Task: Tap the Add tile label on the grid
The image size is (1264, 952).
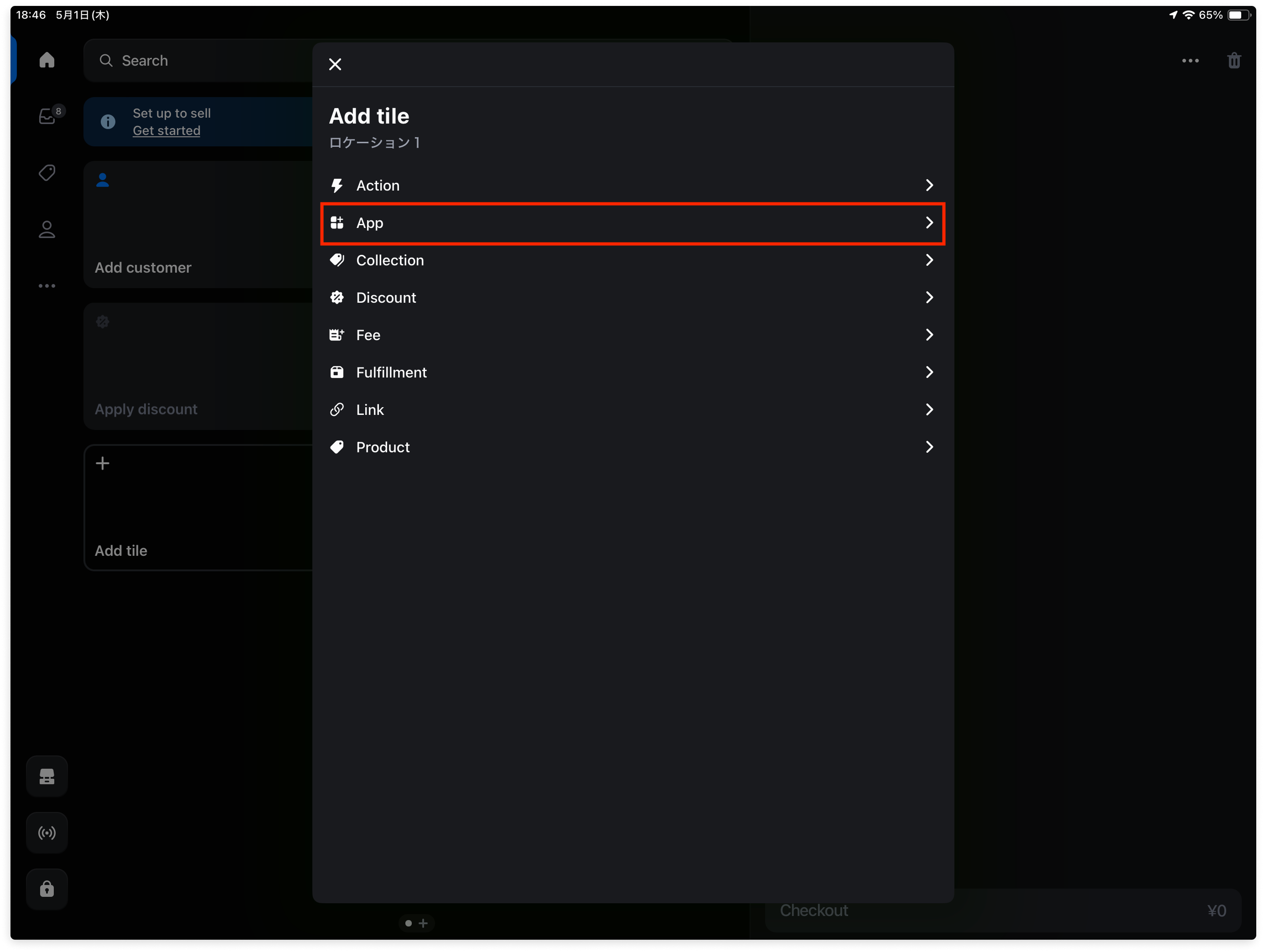Action: [x=121, y=550]
